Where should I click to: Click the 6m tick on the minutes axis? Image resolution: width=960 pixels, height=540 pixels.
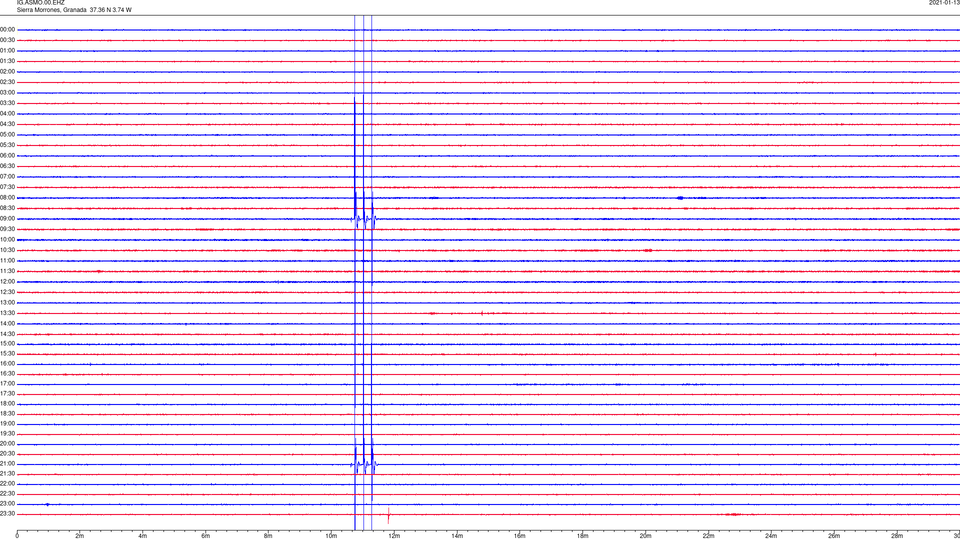[x=206, y=536]
